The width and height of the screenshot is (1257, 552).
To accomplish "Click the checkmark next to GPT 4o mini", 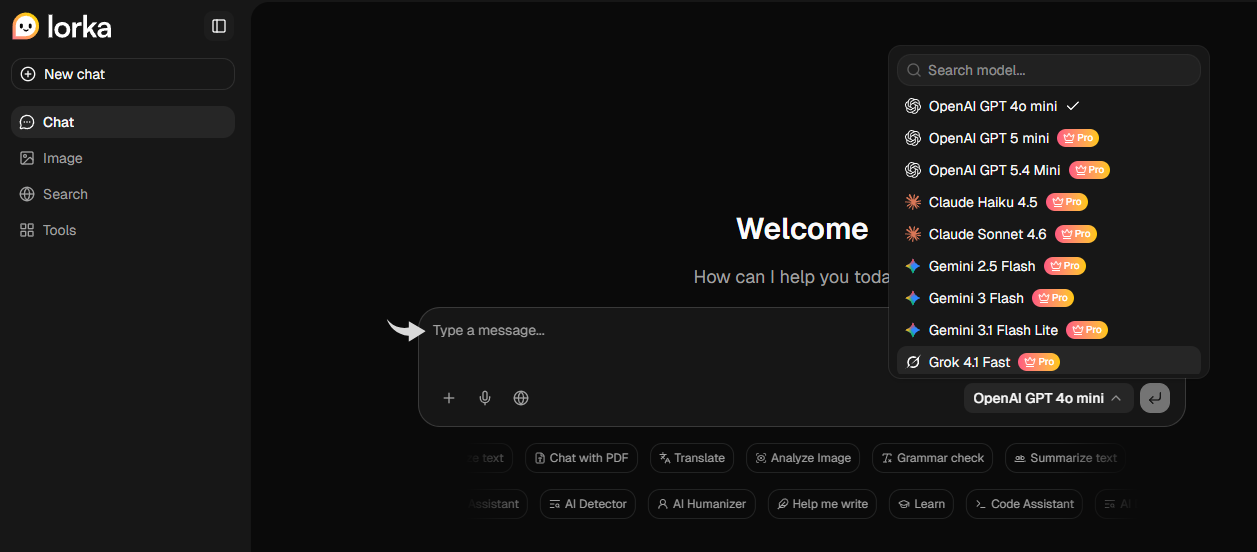I will click(1073, 106).
